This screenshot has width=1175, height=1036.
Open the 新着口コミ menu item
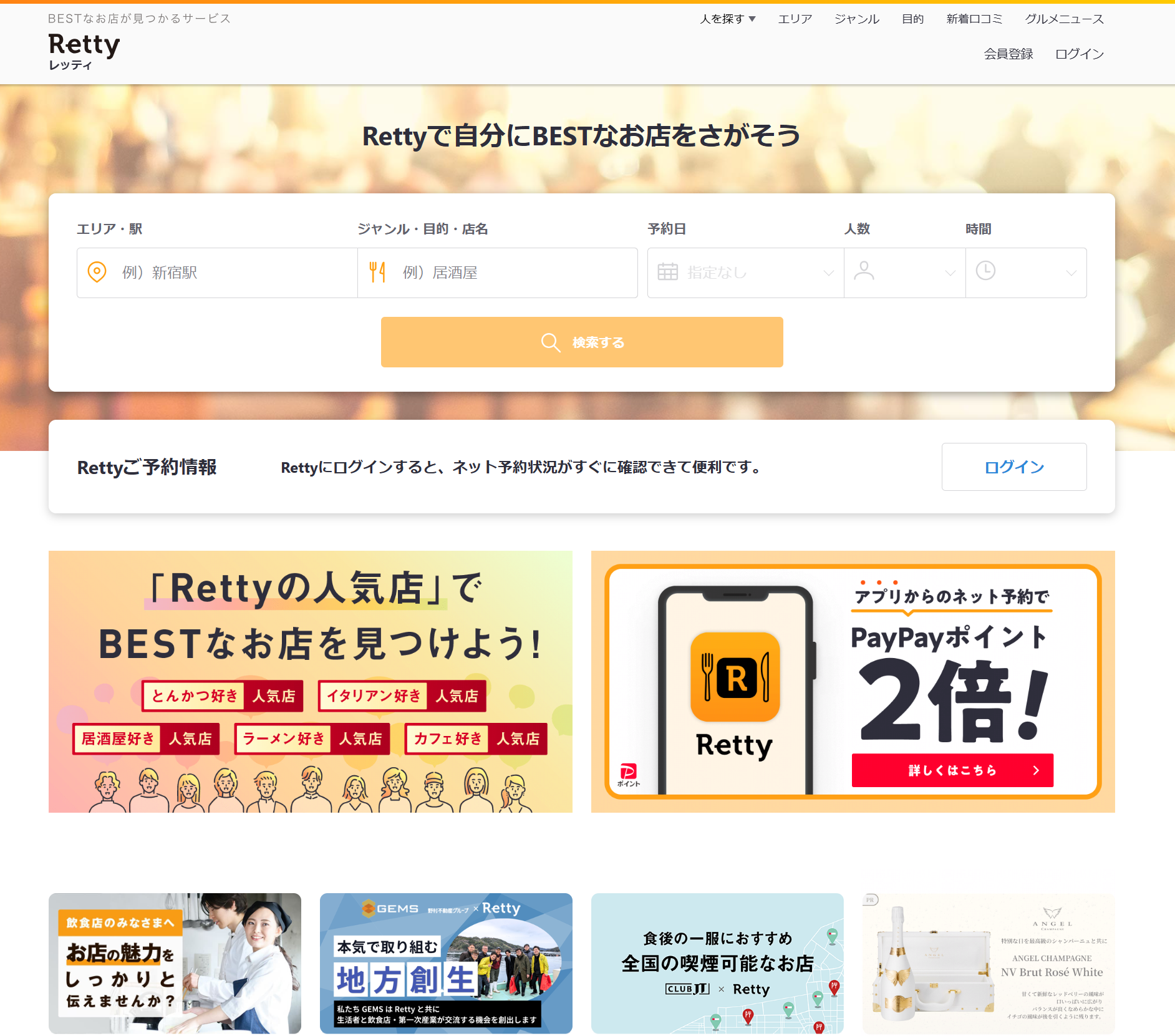point(974,19)
